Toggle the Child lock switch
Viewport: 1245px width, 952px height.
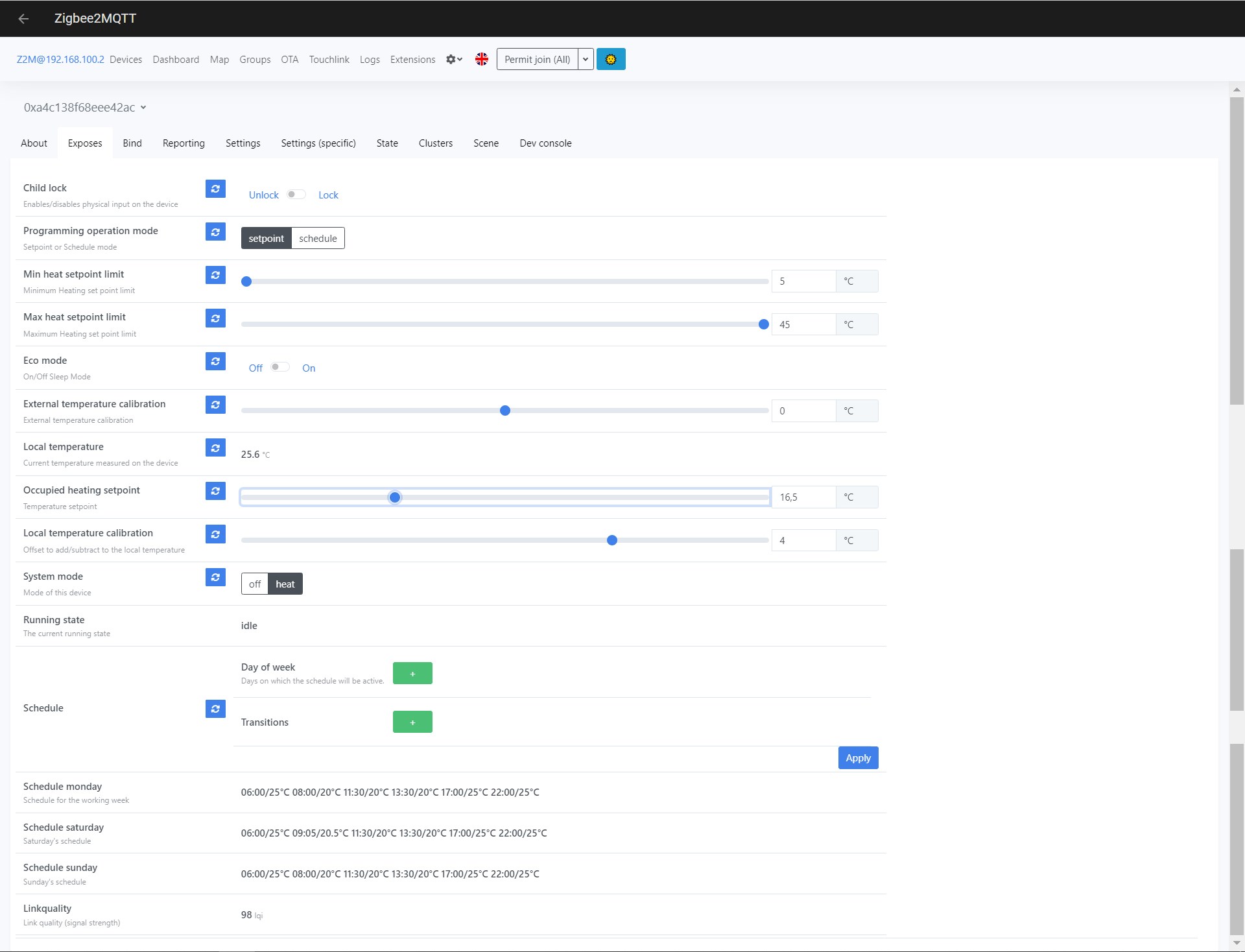296,195
